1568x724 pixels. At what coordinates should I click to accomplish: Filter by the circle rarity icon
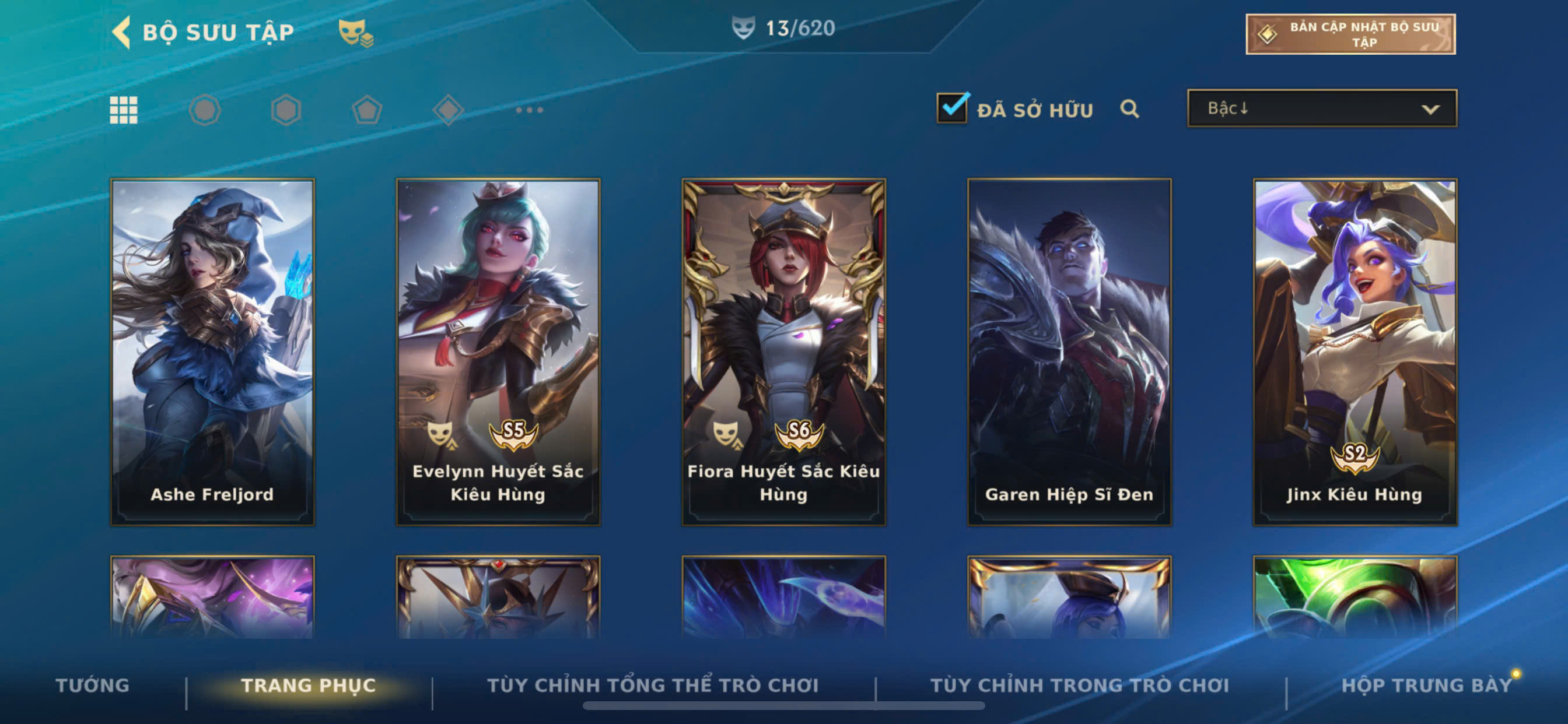click(205, 110)
